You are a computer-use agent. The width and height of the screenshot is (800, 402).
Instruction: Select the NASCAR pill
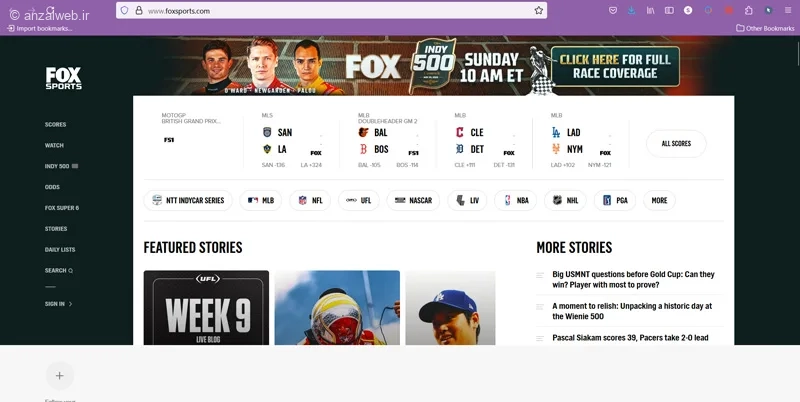click(413, 200)
